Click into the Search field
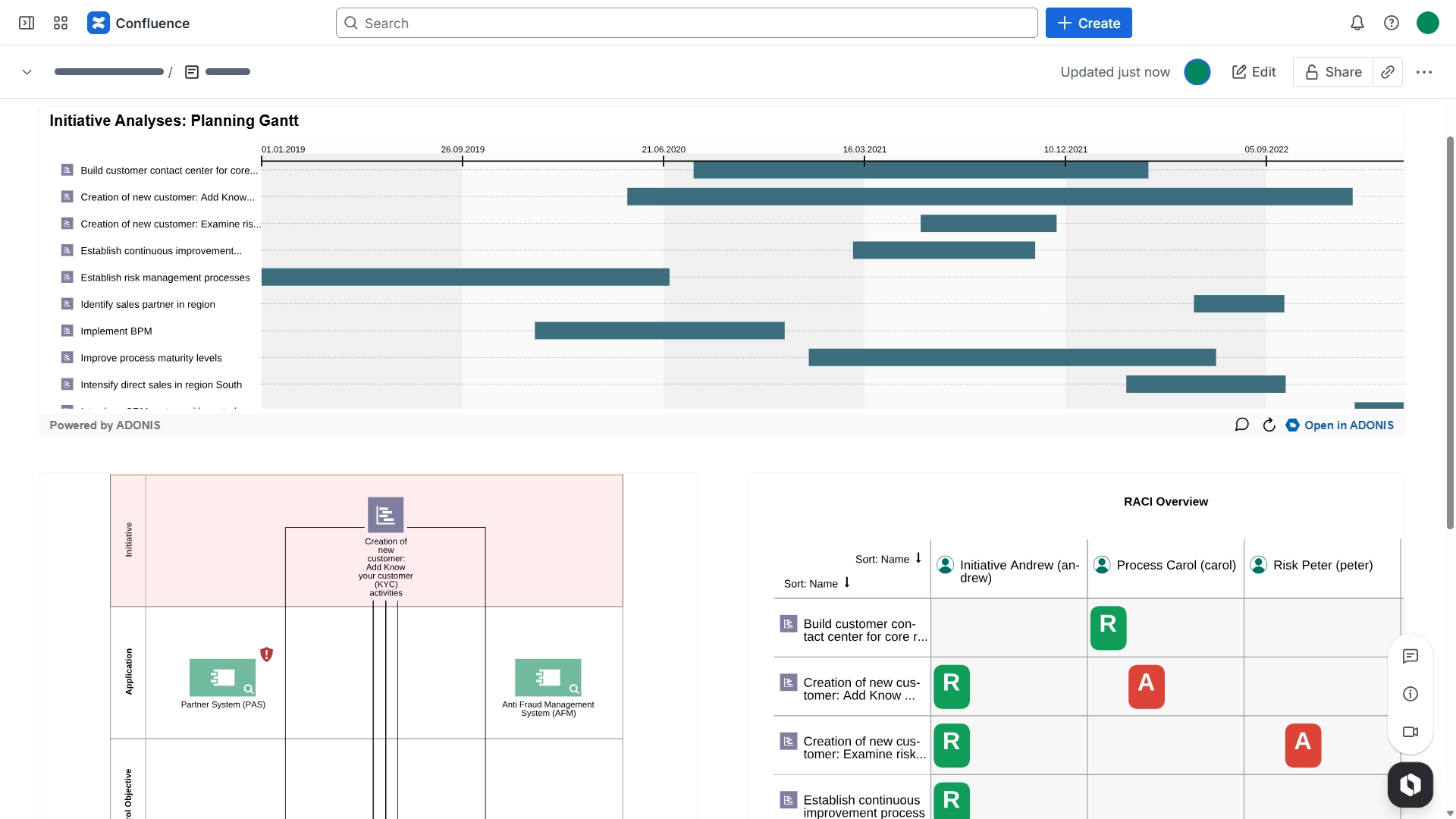This screenshot has width=1456, height=819. [686, 23]
